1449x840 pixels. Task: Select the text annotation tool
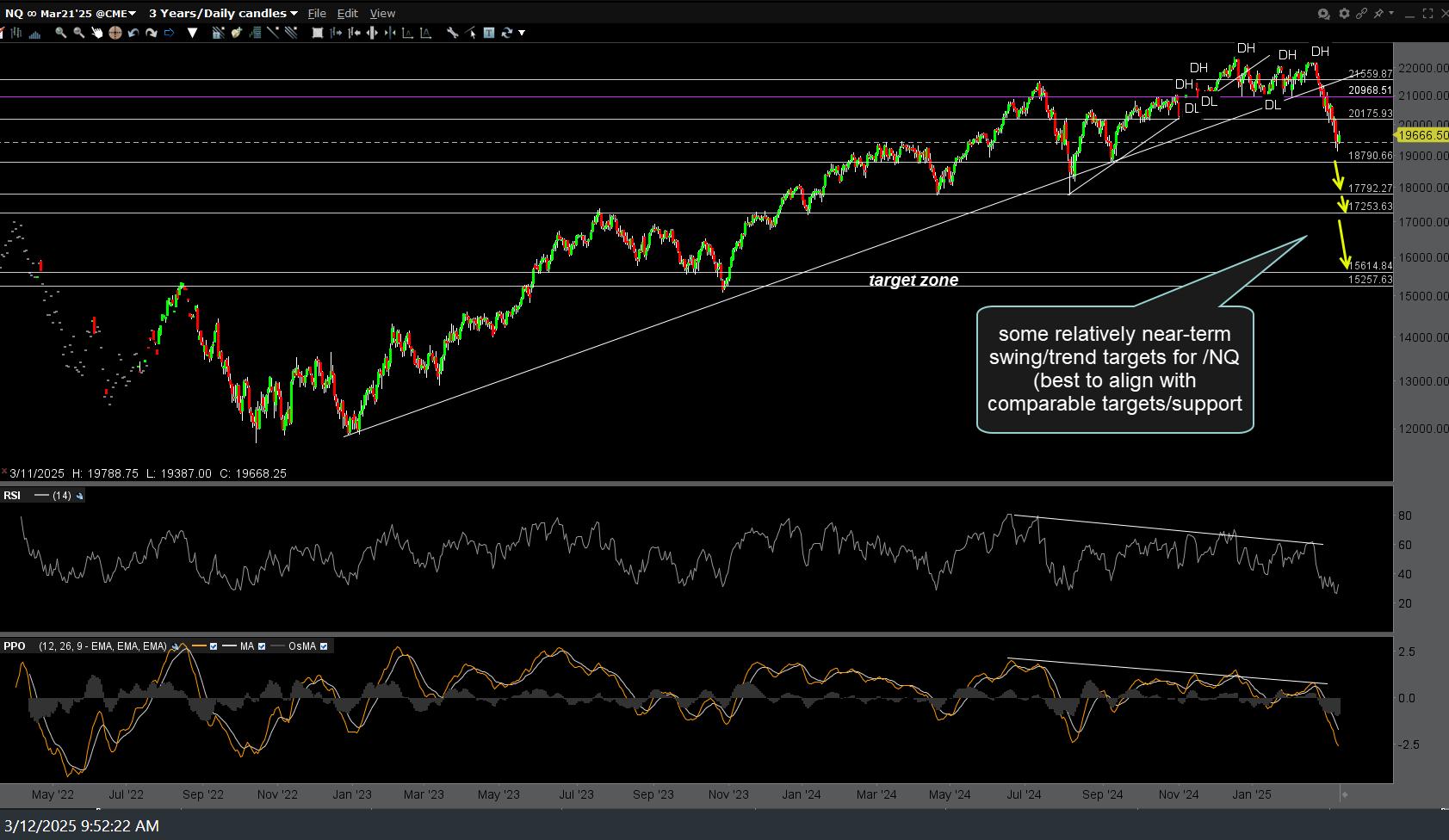tap(488, 33)
